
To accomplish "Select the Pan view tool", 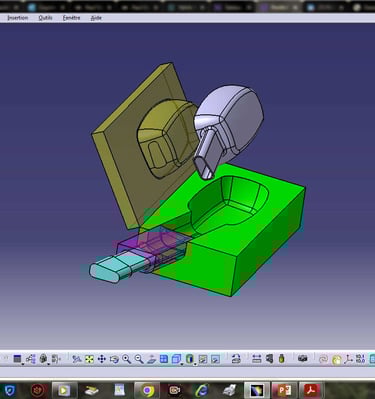I will click(x=102, y=359).
